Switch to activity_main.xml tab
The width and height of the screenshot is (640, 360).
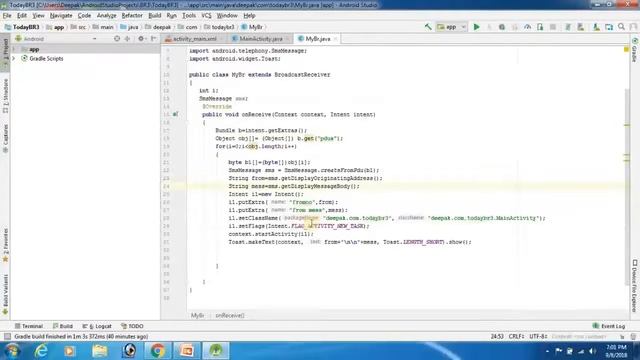(194, 39)
